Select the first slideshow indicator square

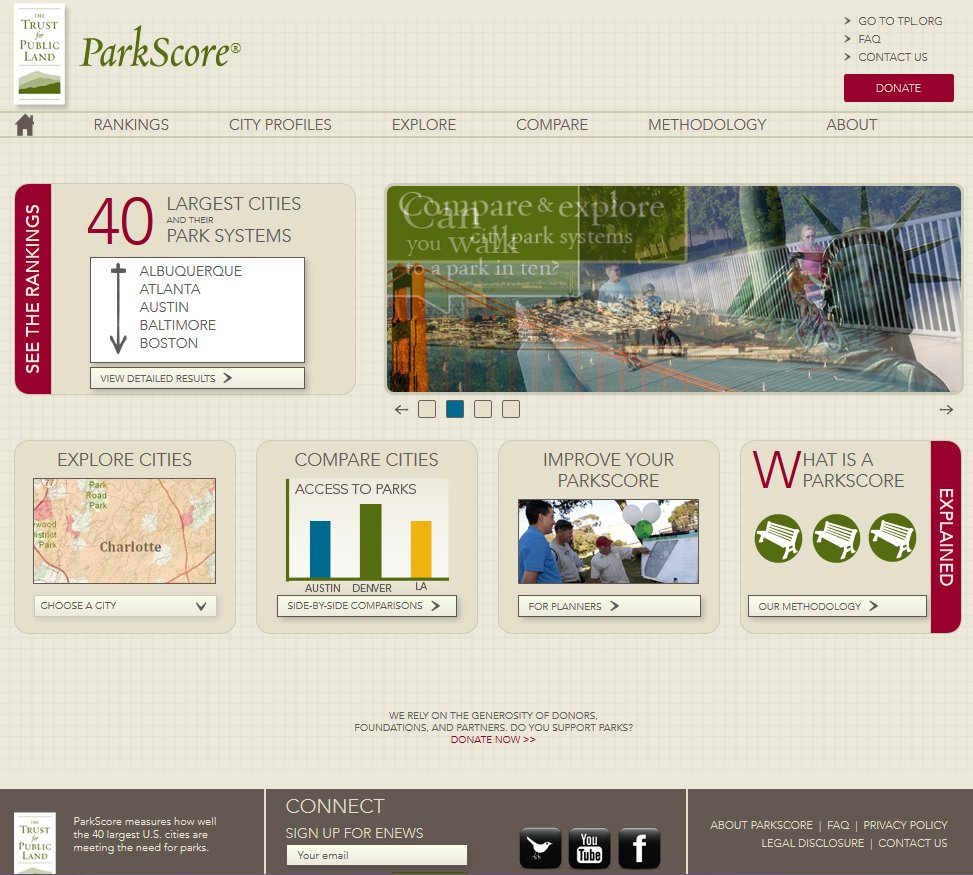pyautogui.click(x=427, y=409)
